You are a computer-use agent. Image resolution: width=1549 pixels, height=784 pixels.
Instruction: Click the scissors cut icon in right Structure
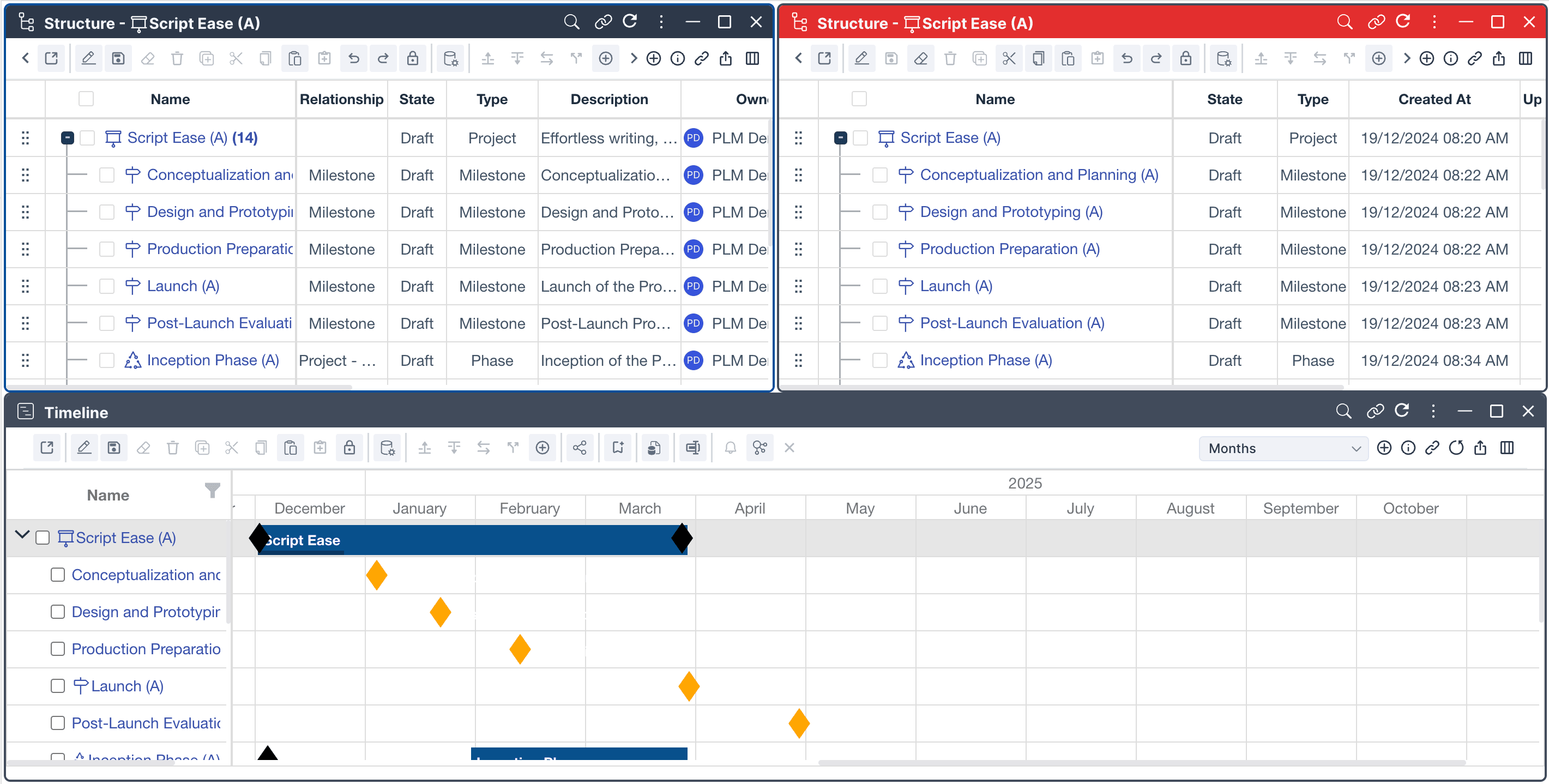[1009, 58]
